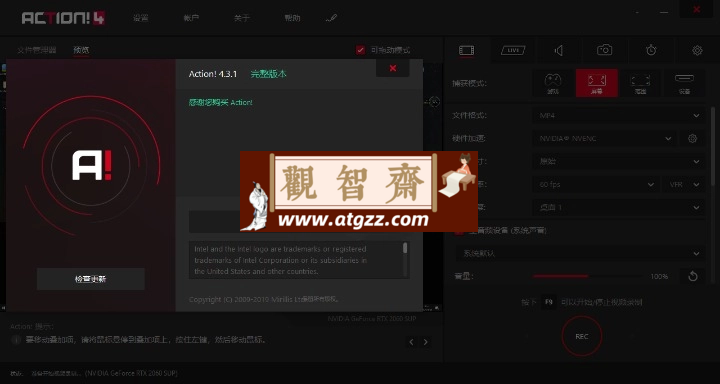
Task: Toggle the system audio device checkbox
Action: (459, 231)
